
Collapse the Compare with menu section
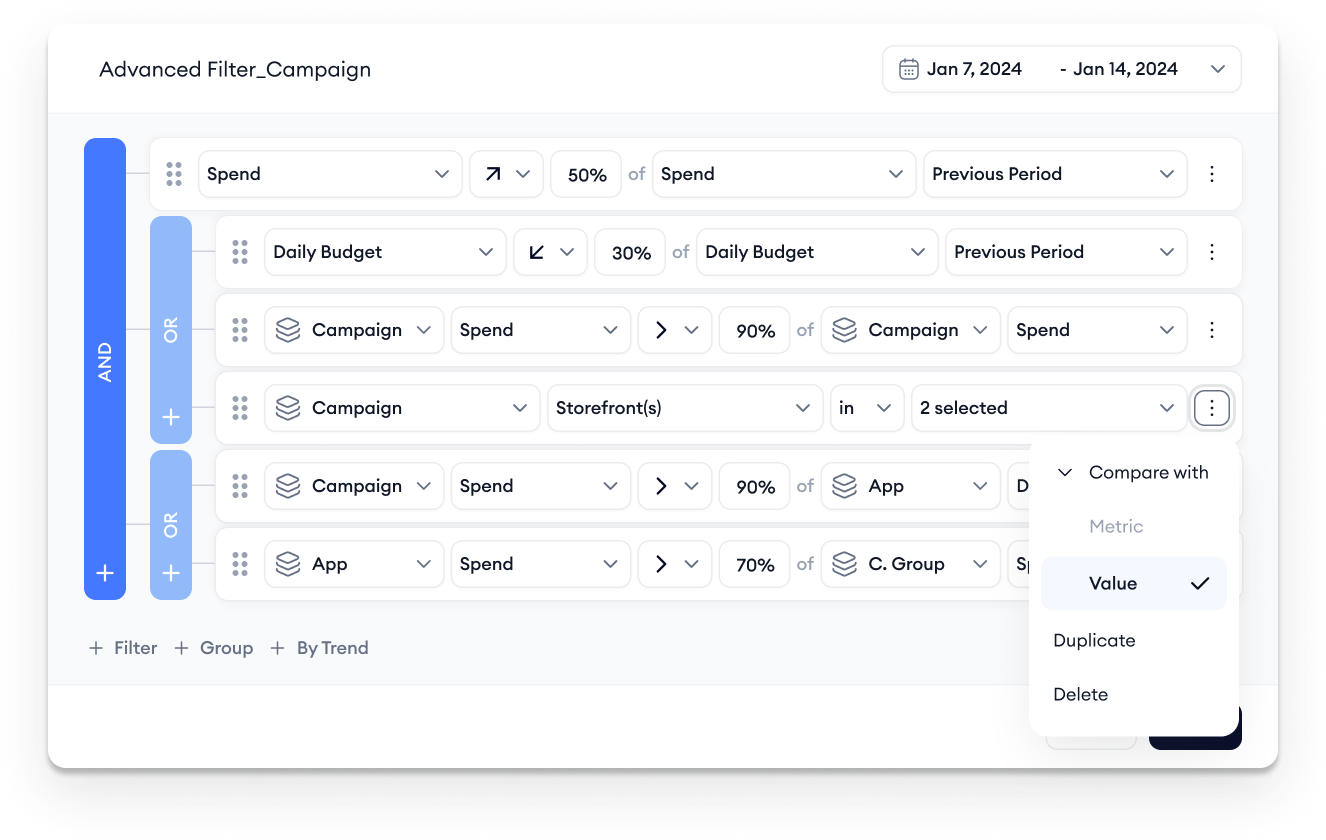pos(1065,473)
